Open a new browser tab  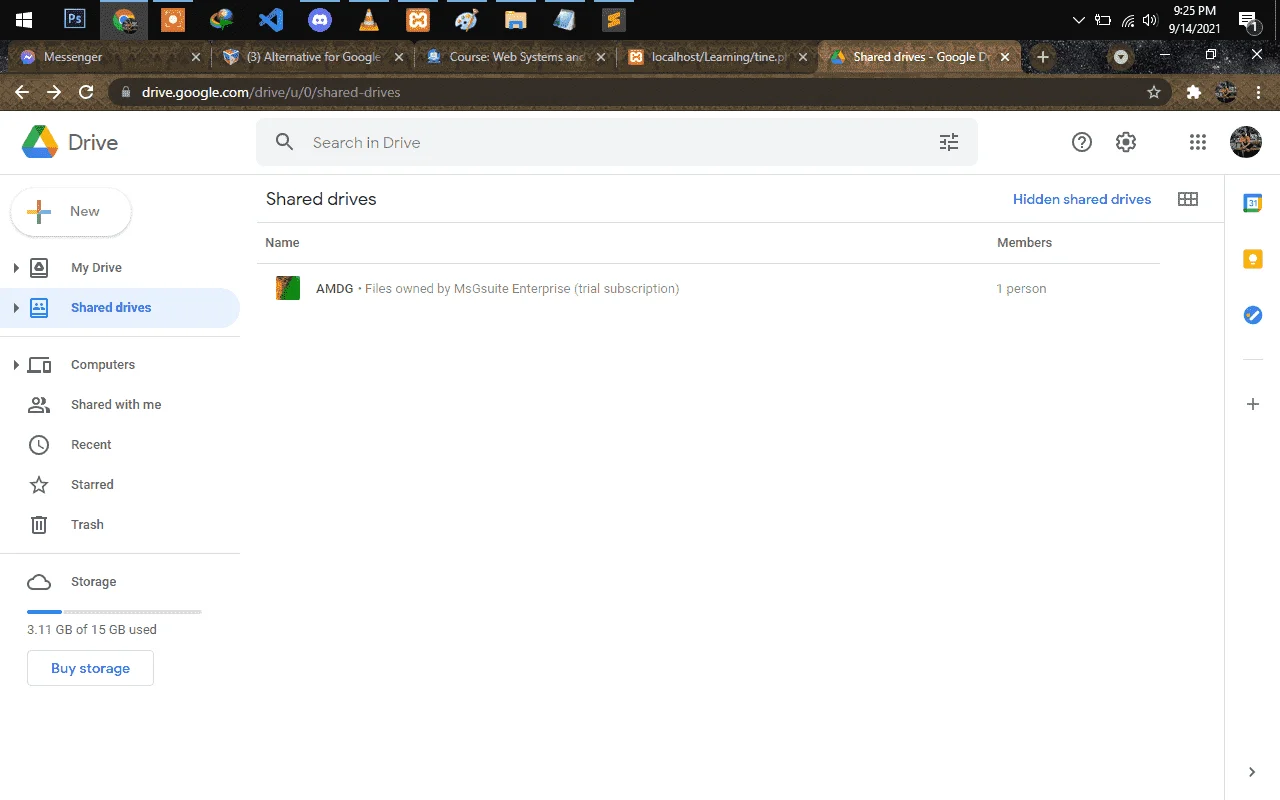pyautogui.click(x=1043, y=57)
